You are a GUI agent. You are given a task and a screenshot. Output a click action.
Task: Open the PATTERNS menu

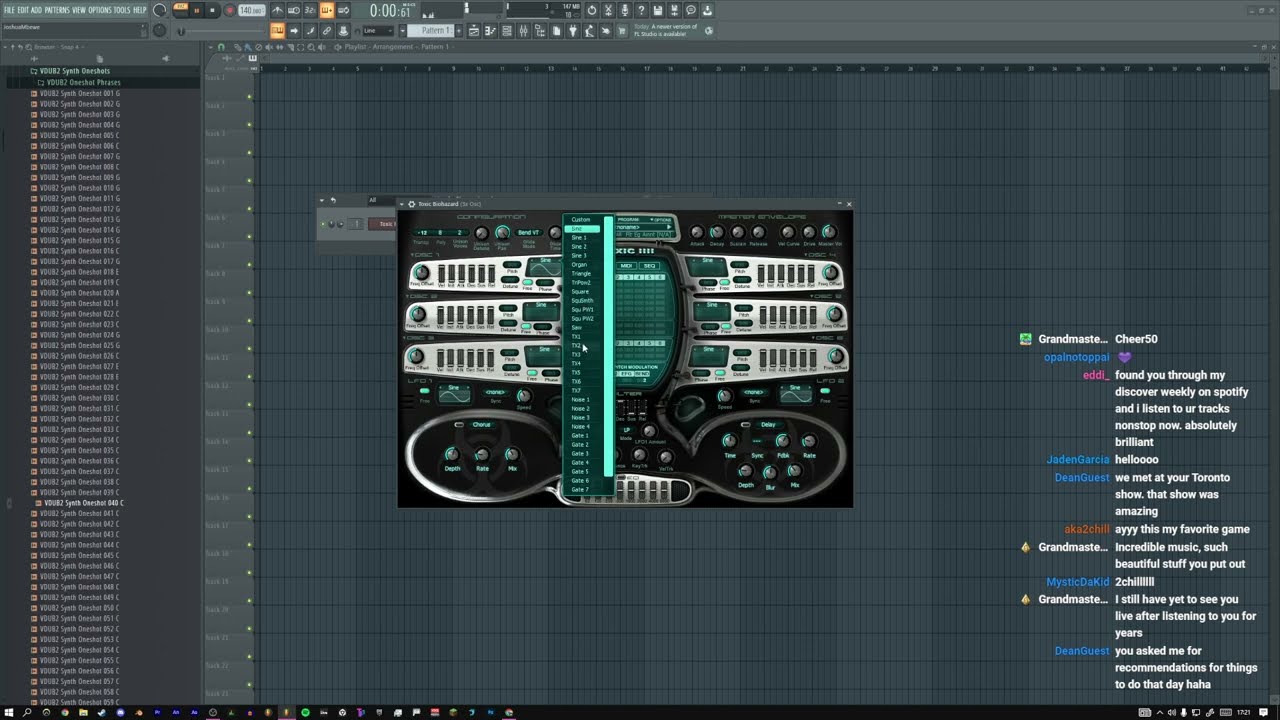tap(57, 10)
